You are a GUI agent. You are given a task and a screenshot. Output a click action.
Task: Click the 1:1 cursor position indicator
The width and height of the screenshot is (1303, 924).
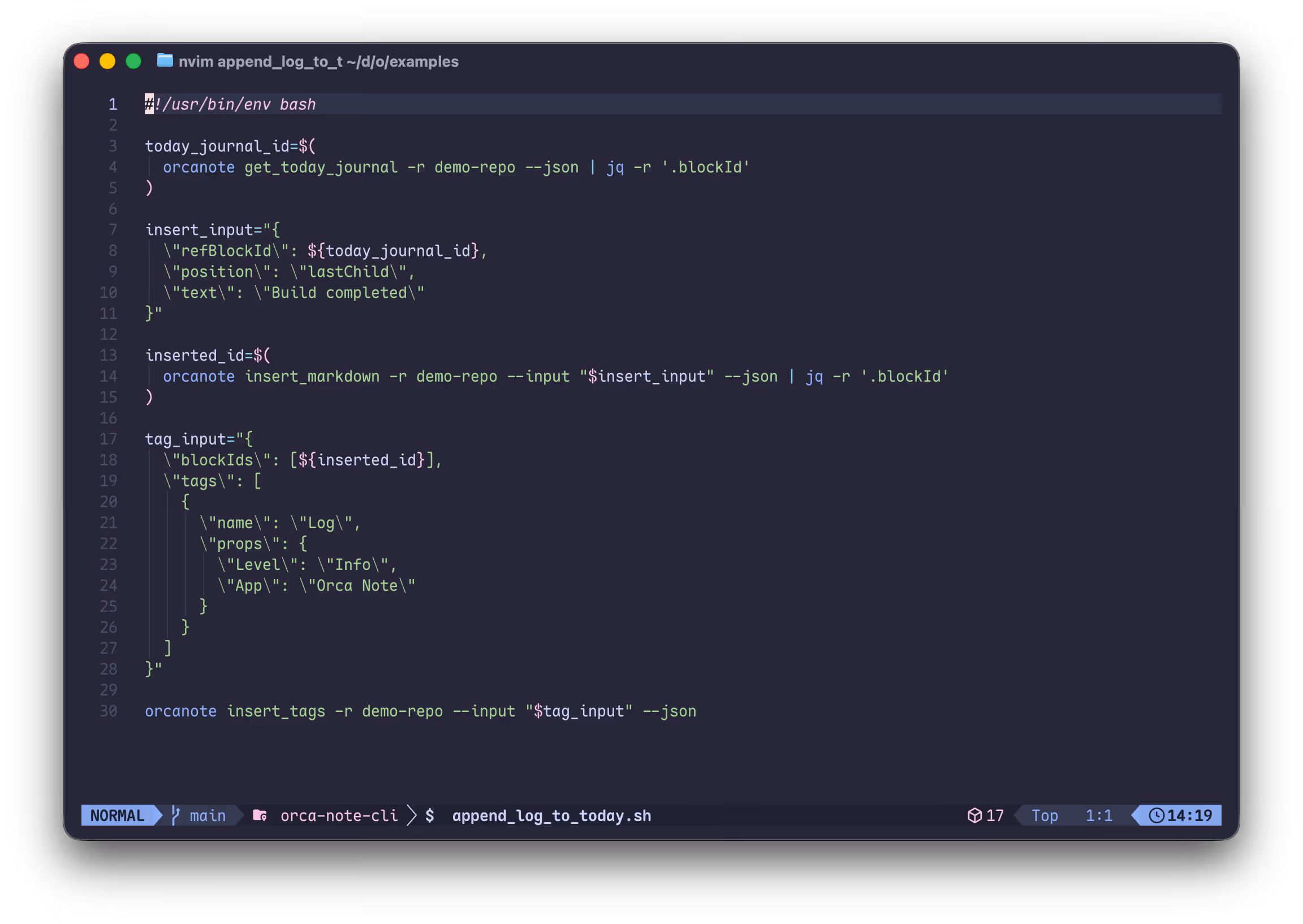tap(1098, 815)
